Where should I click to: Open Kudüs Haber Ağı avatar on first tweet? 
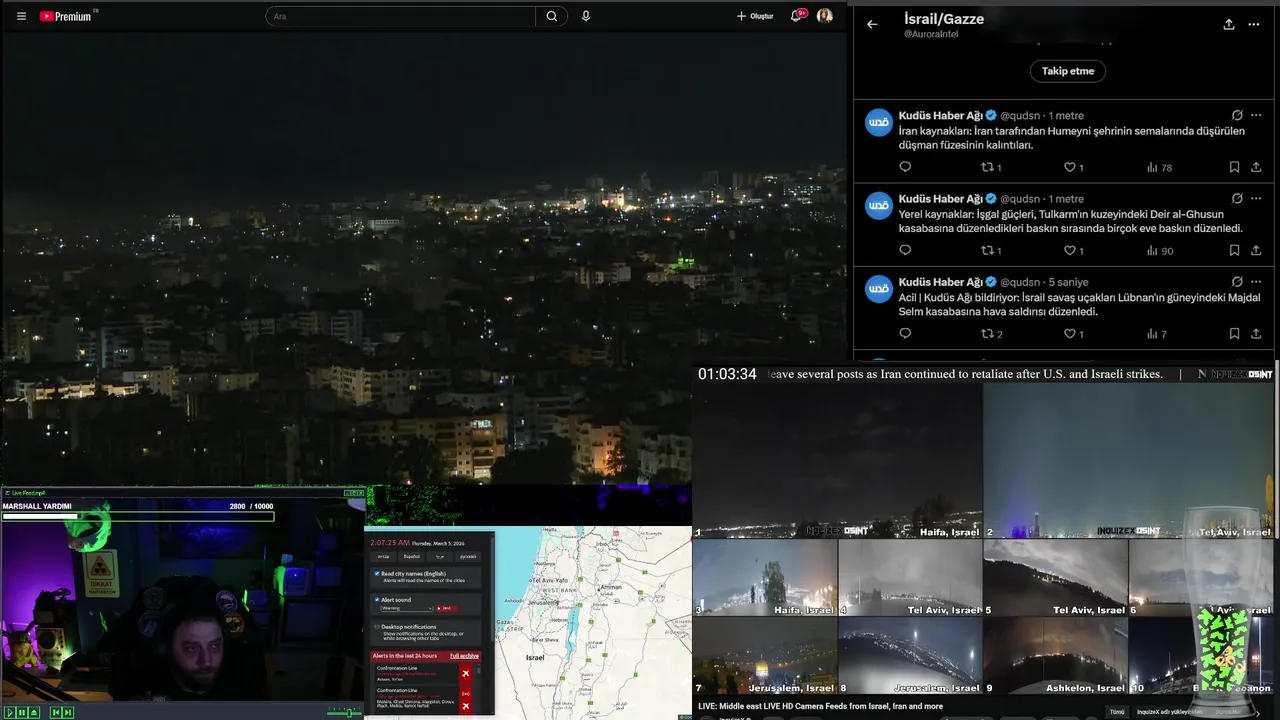coord(878,122)
